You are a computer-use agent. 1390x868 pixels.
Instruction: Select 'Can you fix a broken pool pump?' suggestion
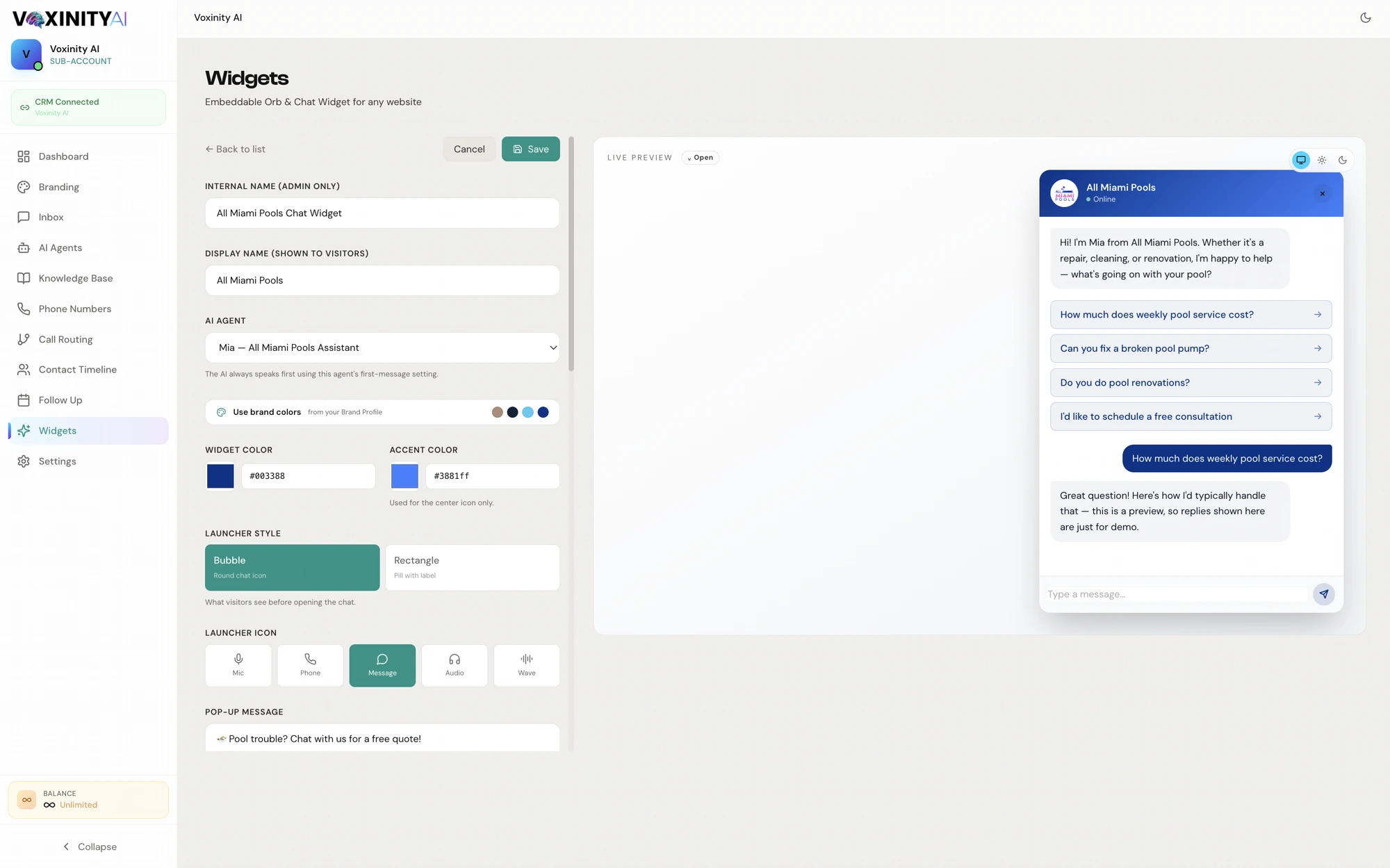click(x=1191, y=349)
